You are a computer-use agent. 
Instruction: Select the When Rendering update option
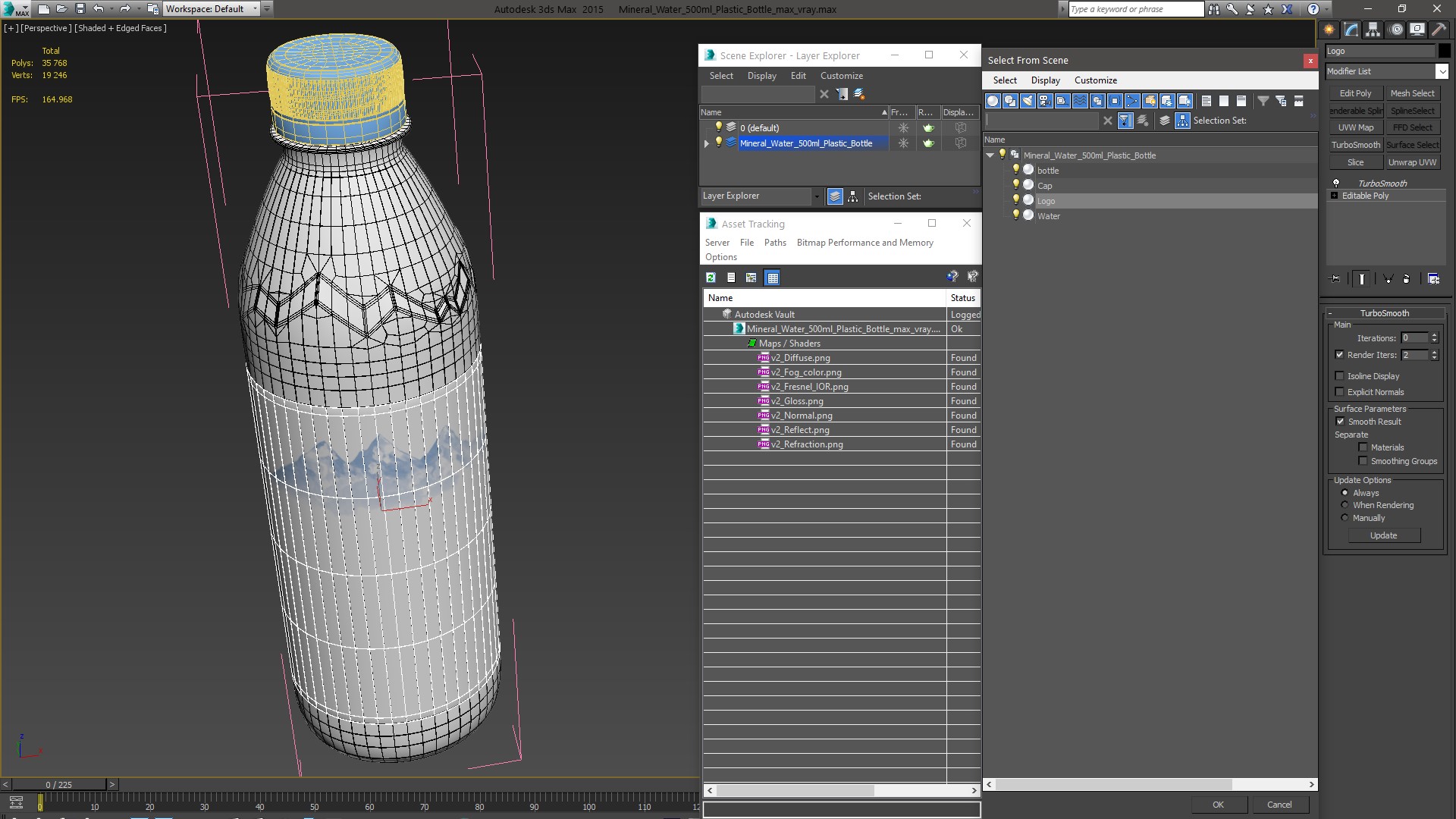coord(1345,505)
